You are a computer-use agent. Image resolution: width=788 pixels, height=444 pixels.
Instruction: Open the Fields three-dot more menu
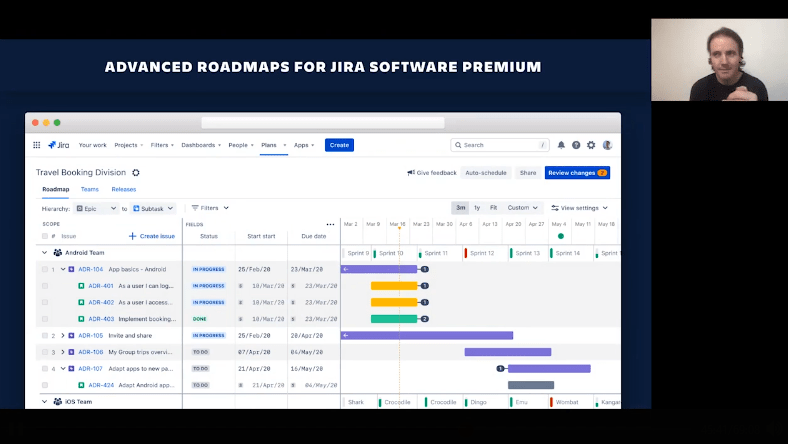coord(330,224)
